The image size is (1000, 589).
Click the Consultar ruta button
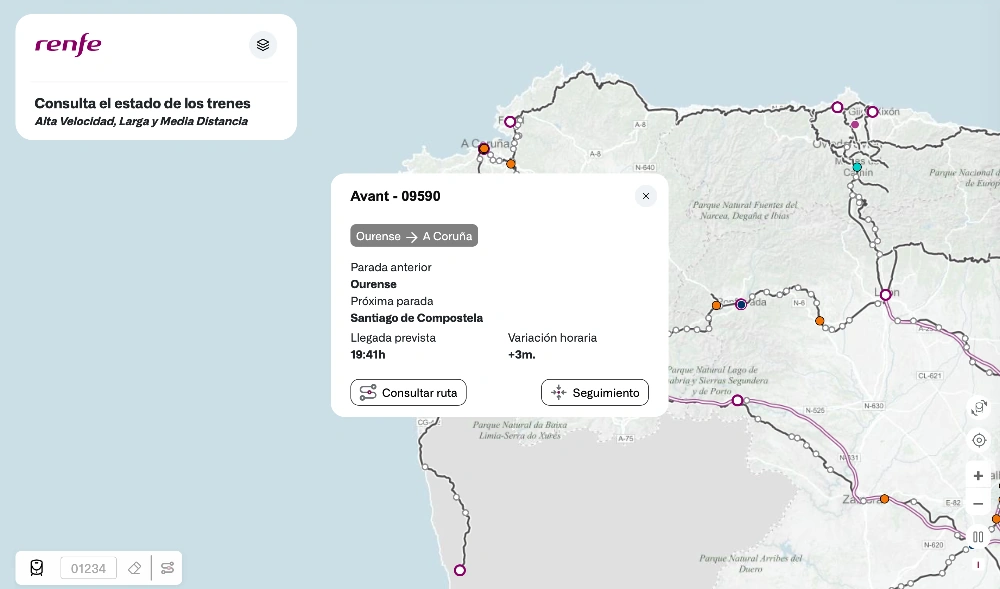click(408, 393)
